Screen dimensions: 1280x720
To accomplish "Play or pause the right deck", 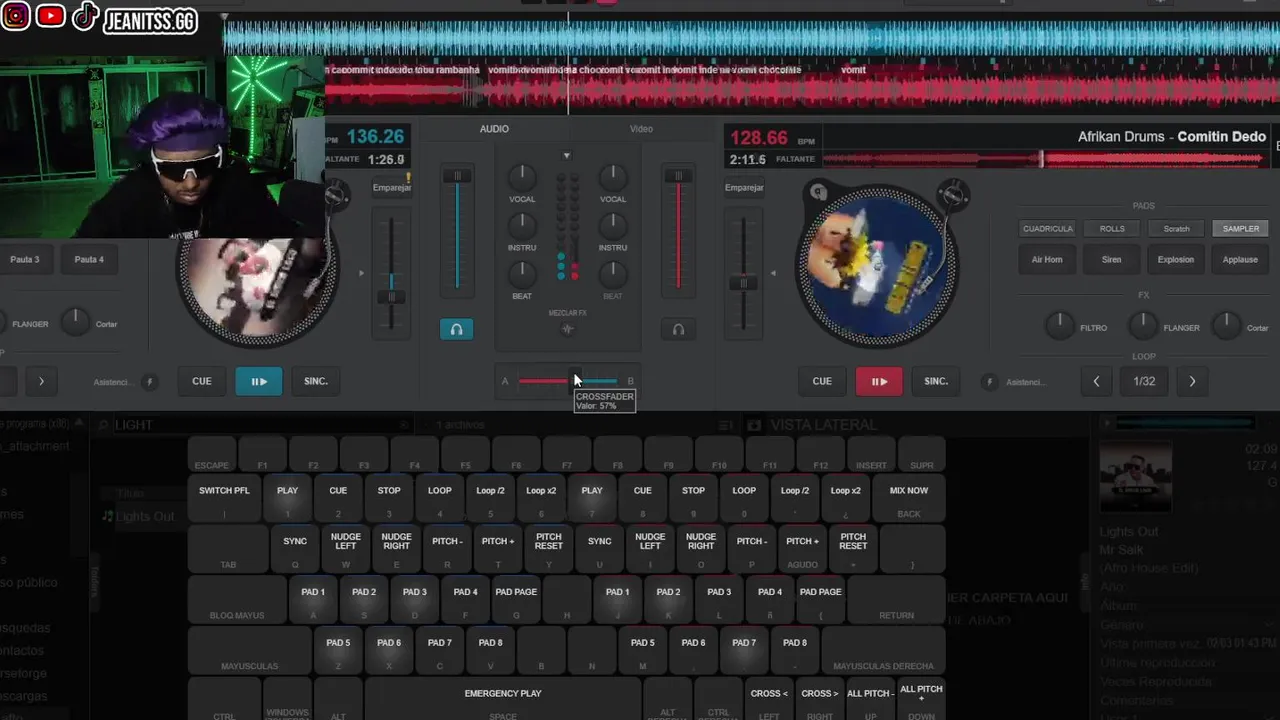I will (879, 381).
